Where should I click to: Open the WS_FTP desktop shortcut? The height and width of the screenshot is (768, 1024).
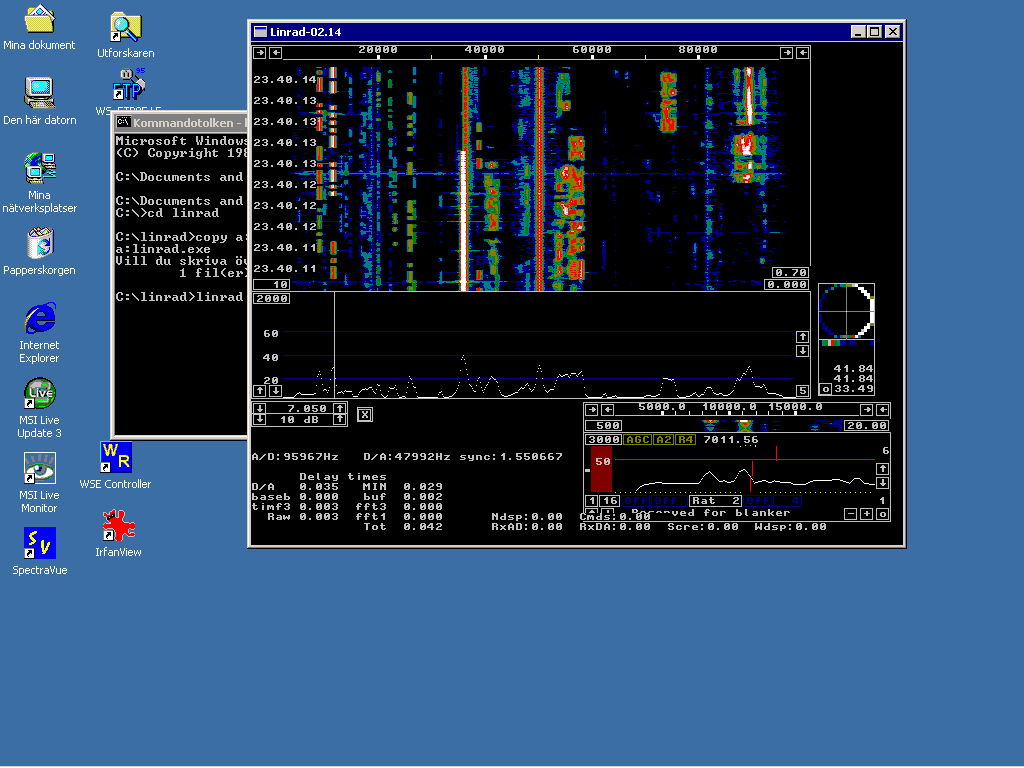click(129, 91)
